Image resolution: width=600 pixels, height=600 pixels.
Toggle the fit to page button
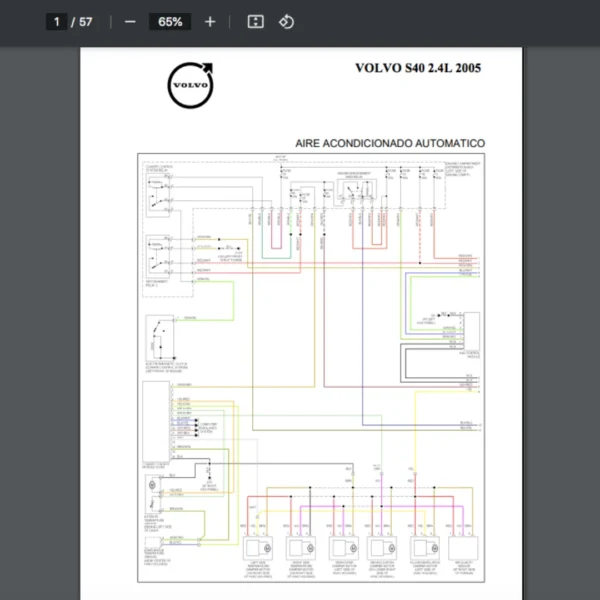[x=255, y=22]
